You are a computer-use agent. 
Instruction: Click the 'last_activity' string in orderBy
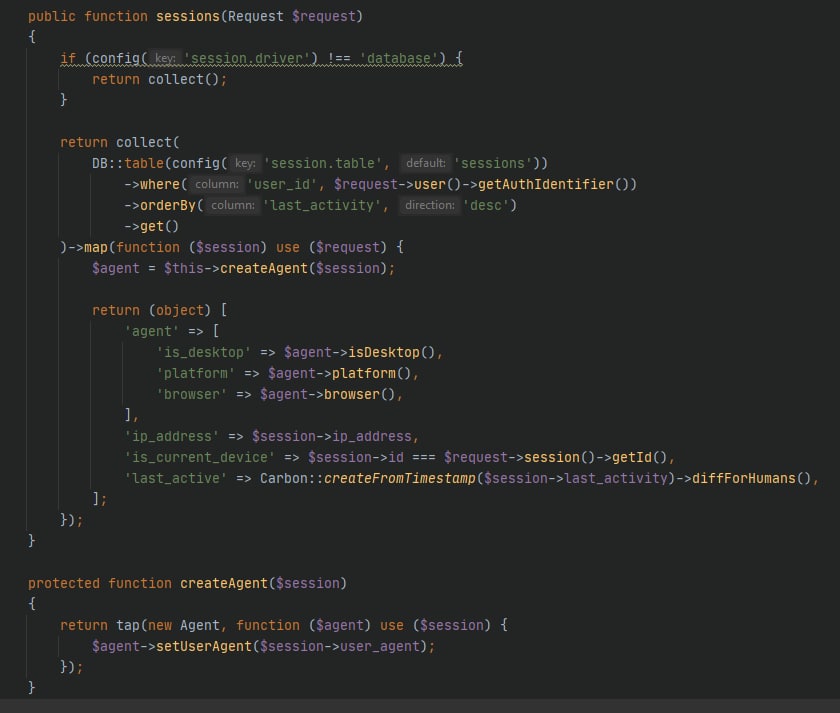pos(321,205)
